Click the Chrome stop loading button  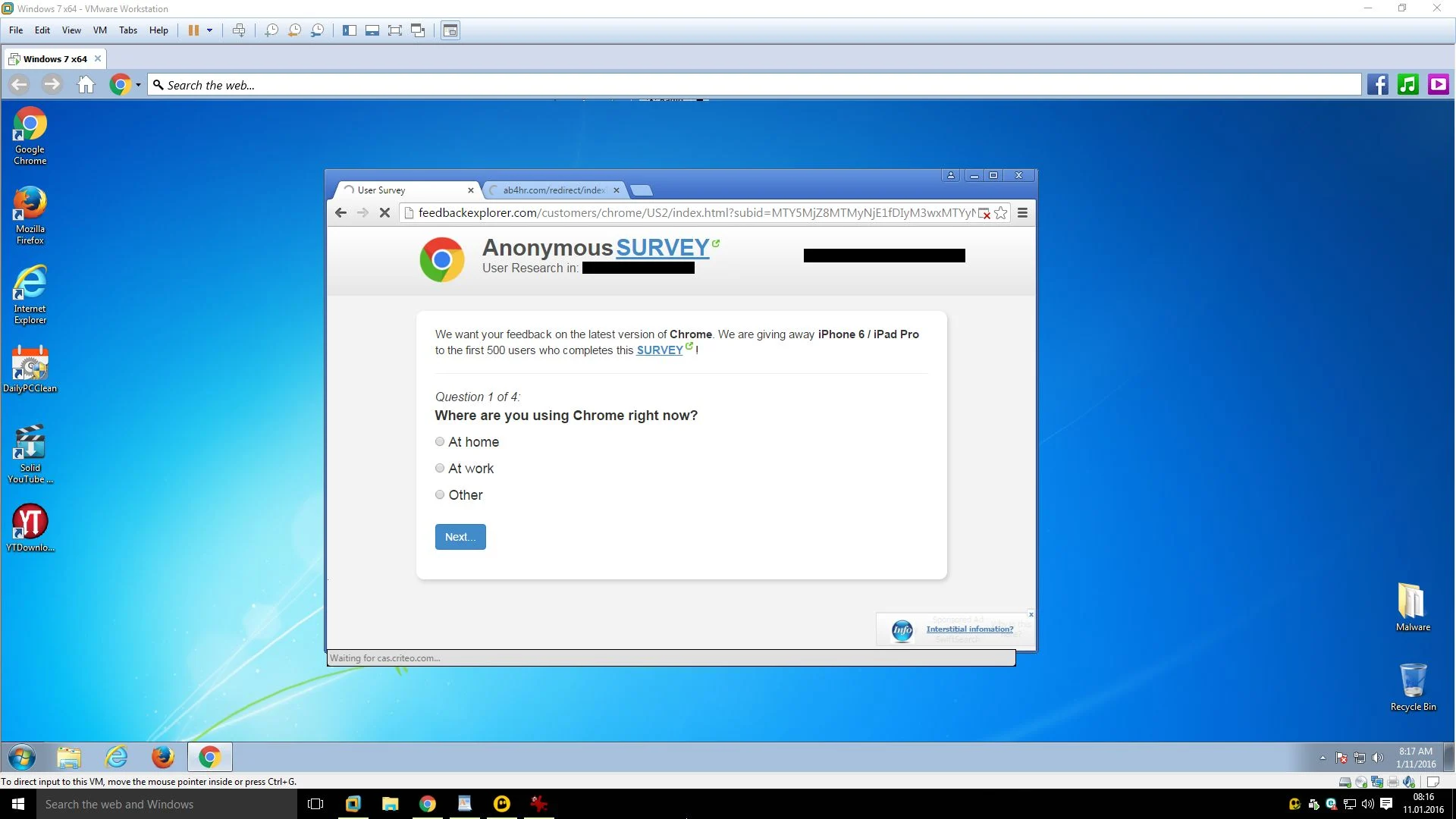pyautogui.click(x=384, y=213)
